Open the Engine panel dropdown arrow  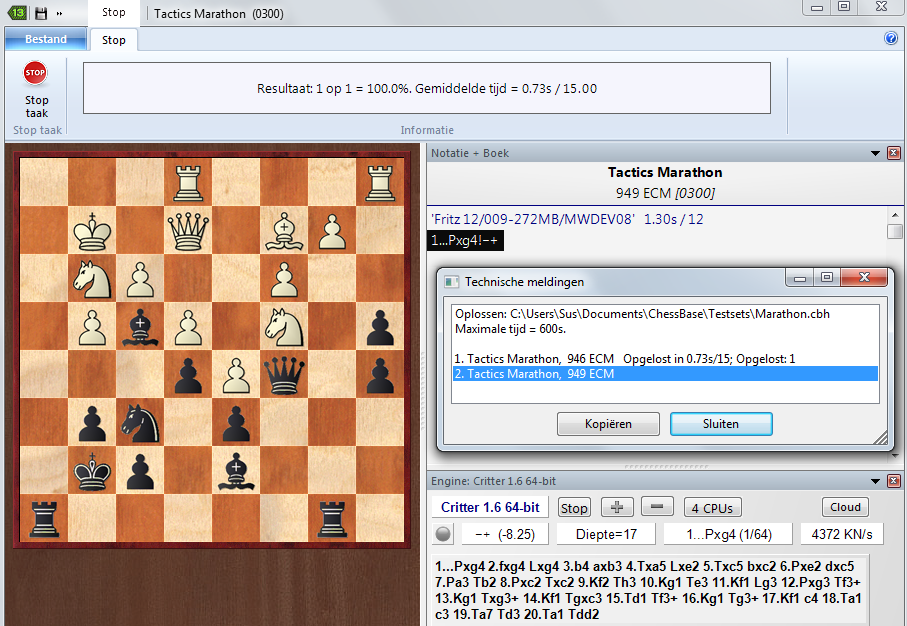point(876,481)
